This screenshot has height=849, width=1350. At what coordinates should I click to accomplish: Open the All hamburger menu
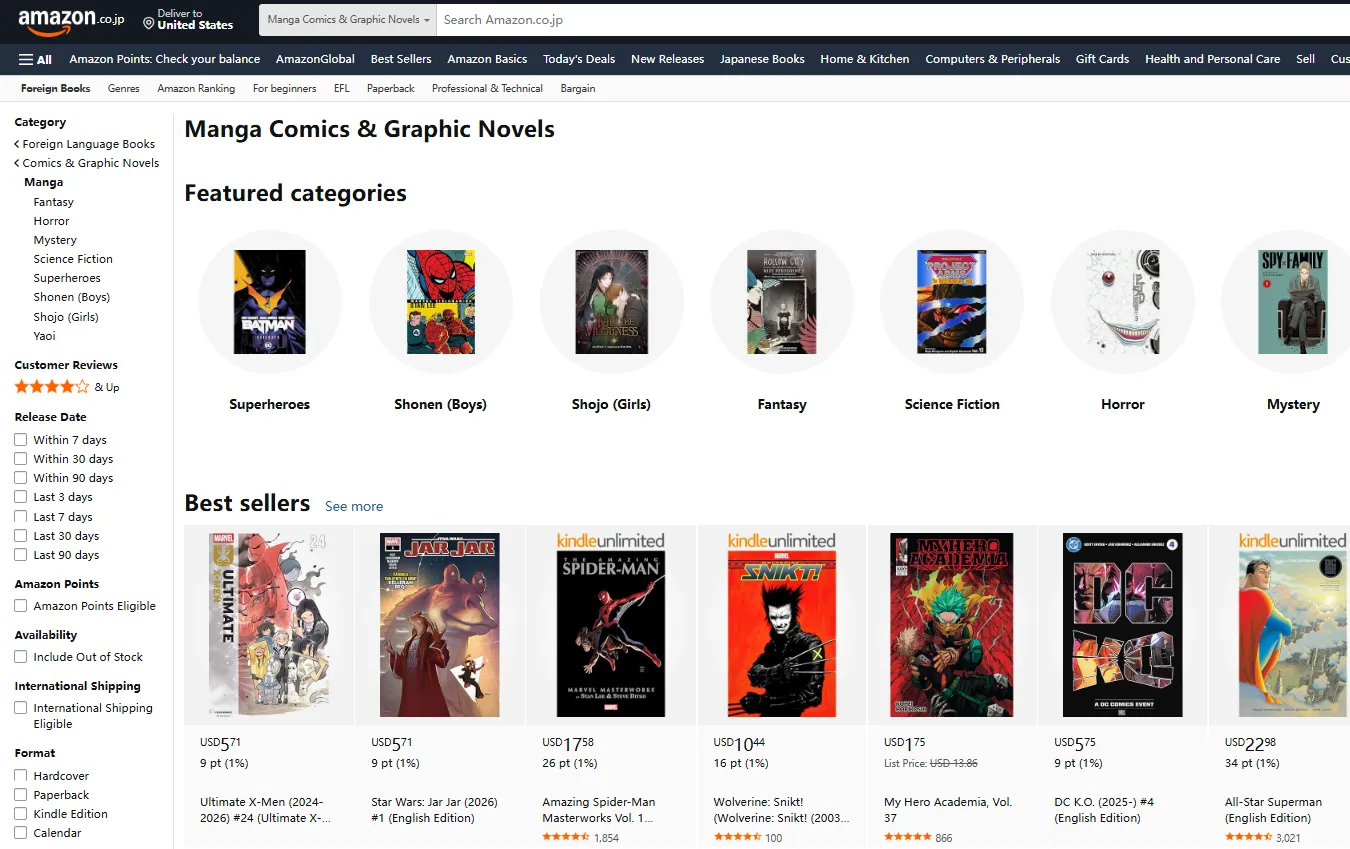35,59
